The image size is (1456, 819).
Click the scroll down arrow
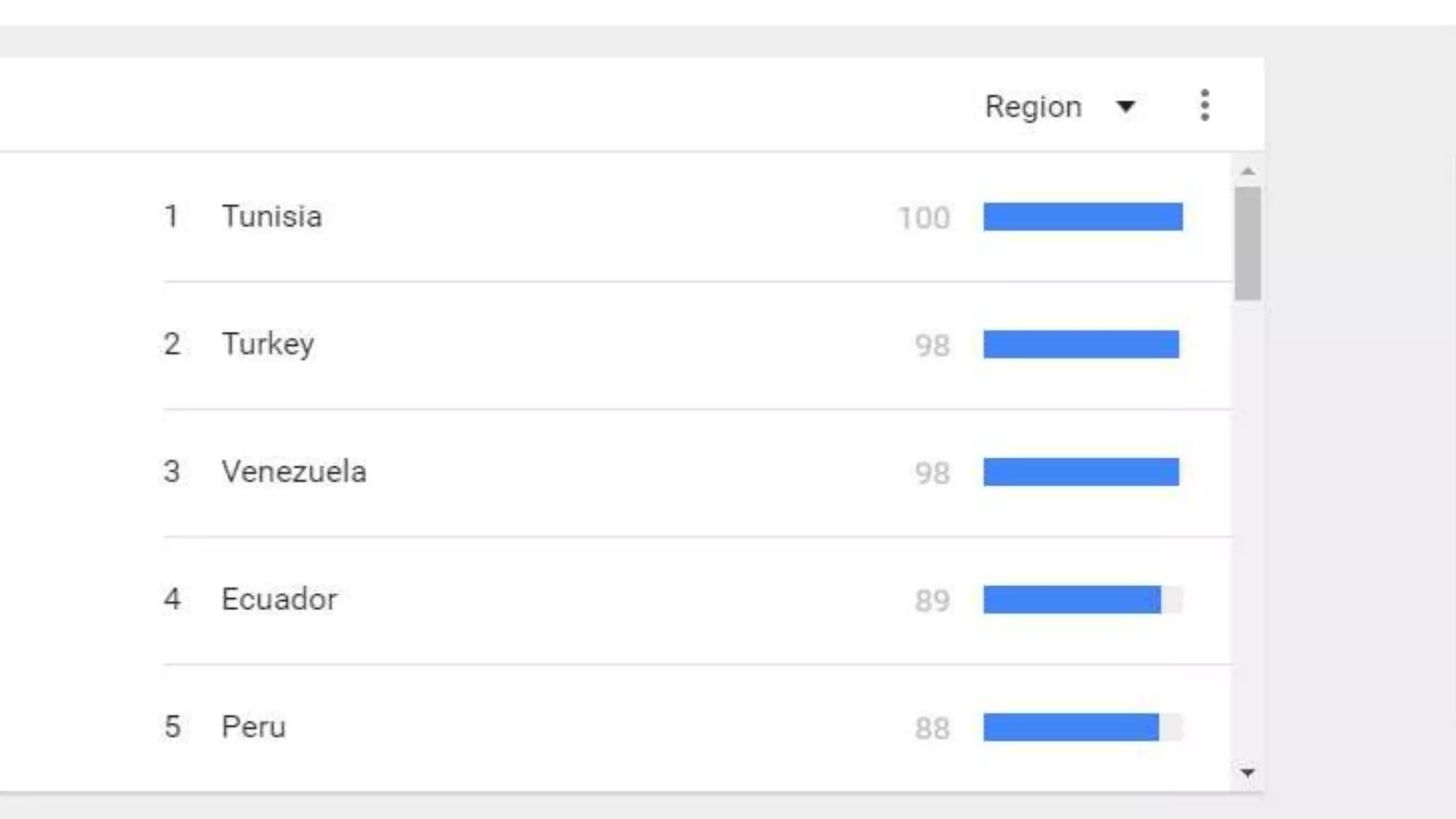[x=1247, y=772]
